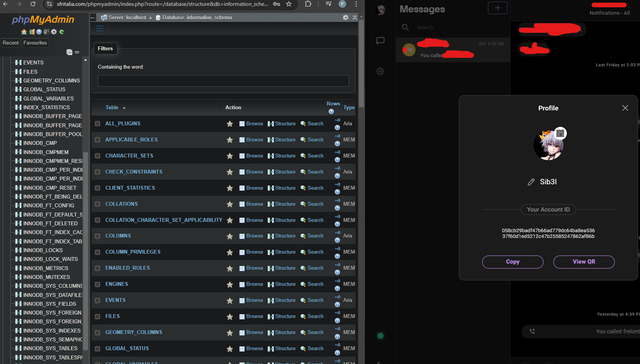Click the navigation tree scroll-up arrow
This screenshot has height=364, width=640.
click(85, 60)
